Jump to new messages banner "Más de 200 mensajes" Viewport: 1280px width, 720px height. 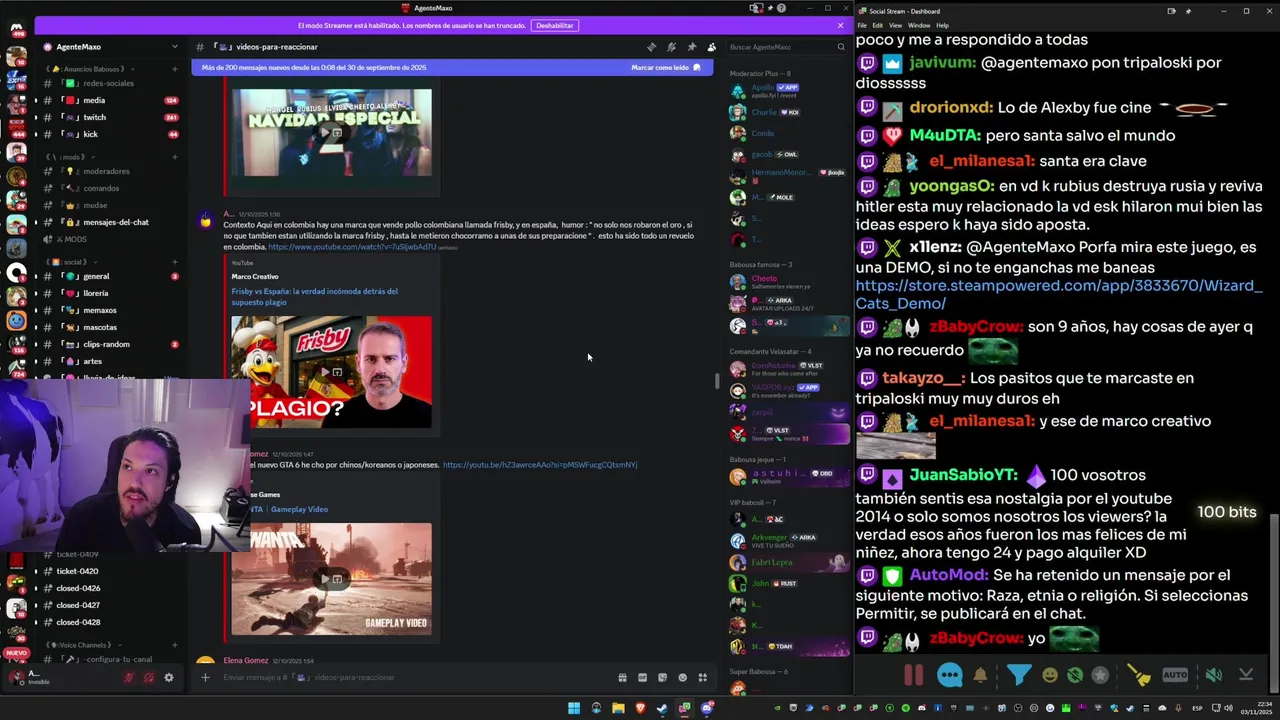click(452, 67)
